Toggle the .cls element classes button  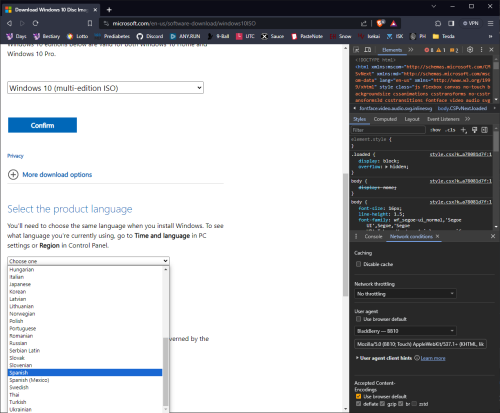coord(450,130)
